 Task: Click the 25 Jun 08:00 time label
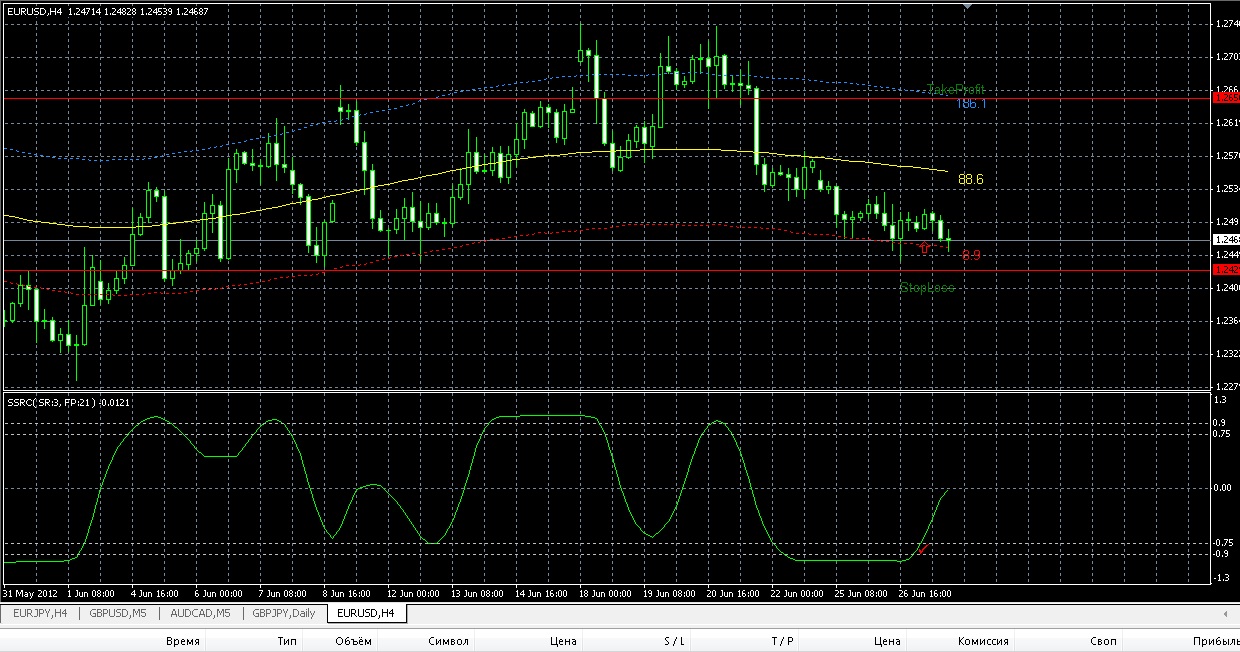863,592
